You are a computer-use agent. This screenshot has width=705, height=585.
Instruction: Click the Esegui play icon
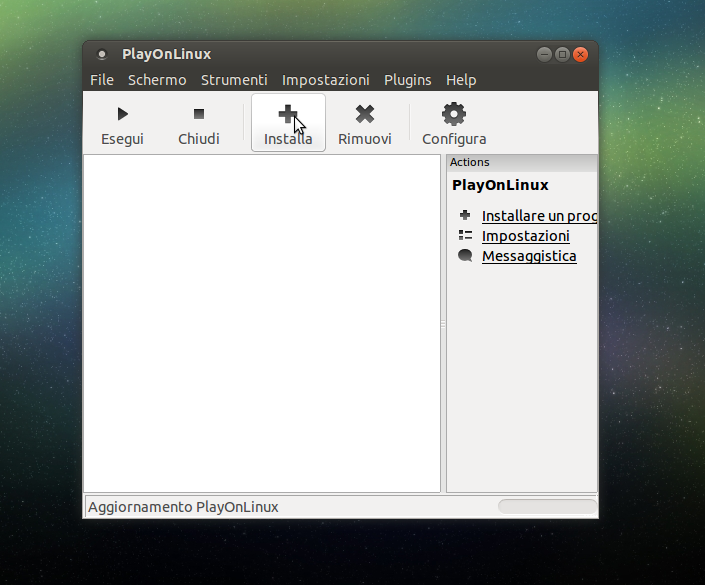pos(122,114)
